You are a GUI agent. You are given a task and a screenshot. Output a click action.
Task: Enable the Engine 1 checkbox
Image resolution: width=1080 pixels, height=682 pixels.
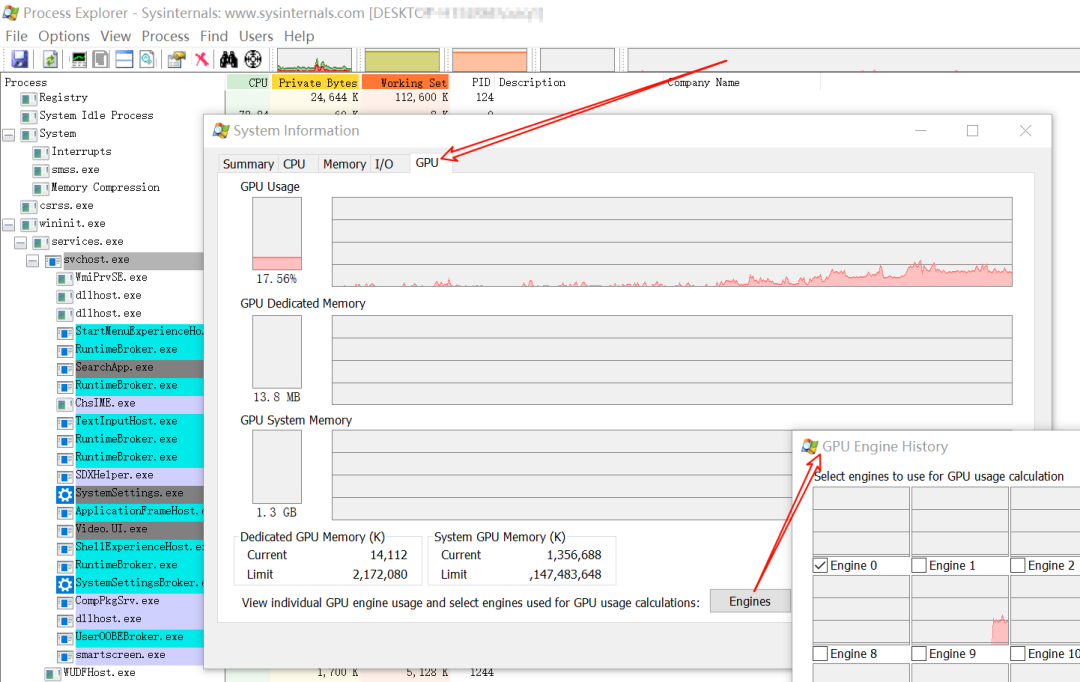click(x=919, y=566)
